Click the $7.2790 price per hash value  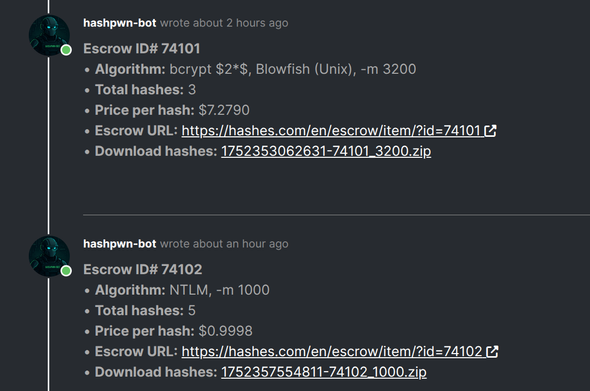[224, 110]
